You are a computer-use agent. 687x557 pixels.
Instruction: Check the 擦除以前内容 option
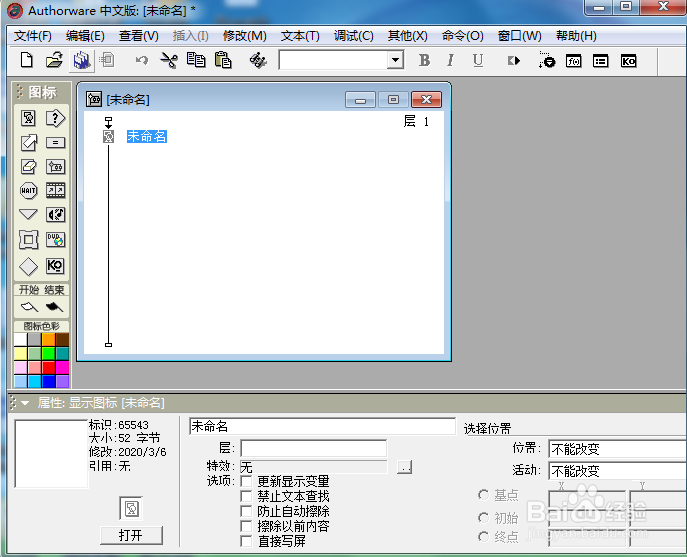[246, 526]
